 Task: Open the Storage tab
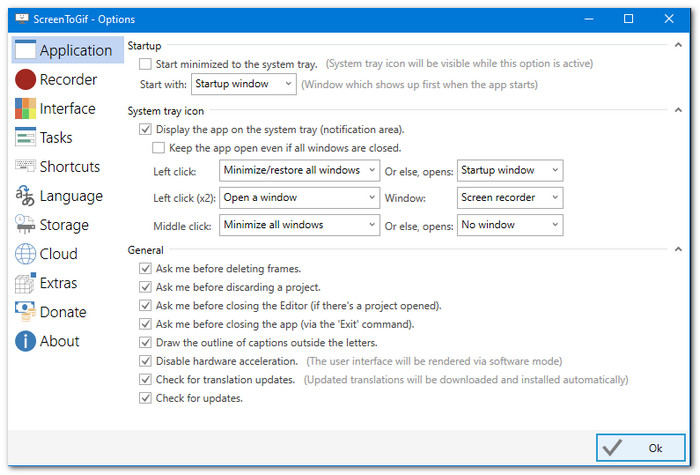point(67,225)
